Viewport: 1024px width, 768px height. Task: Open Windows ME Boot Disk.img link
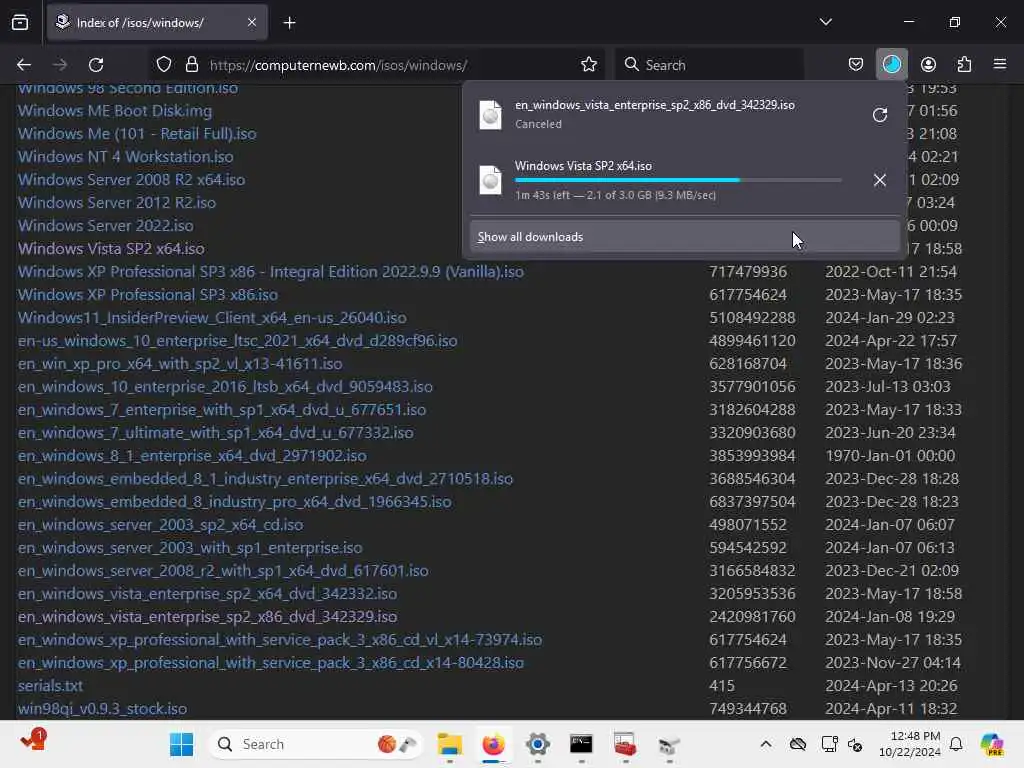tap(115, 111)
